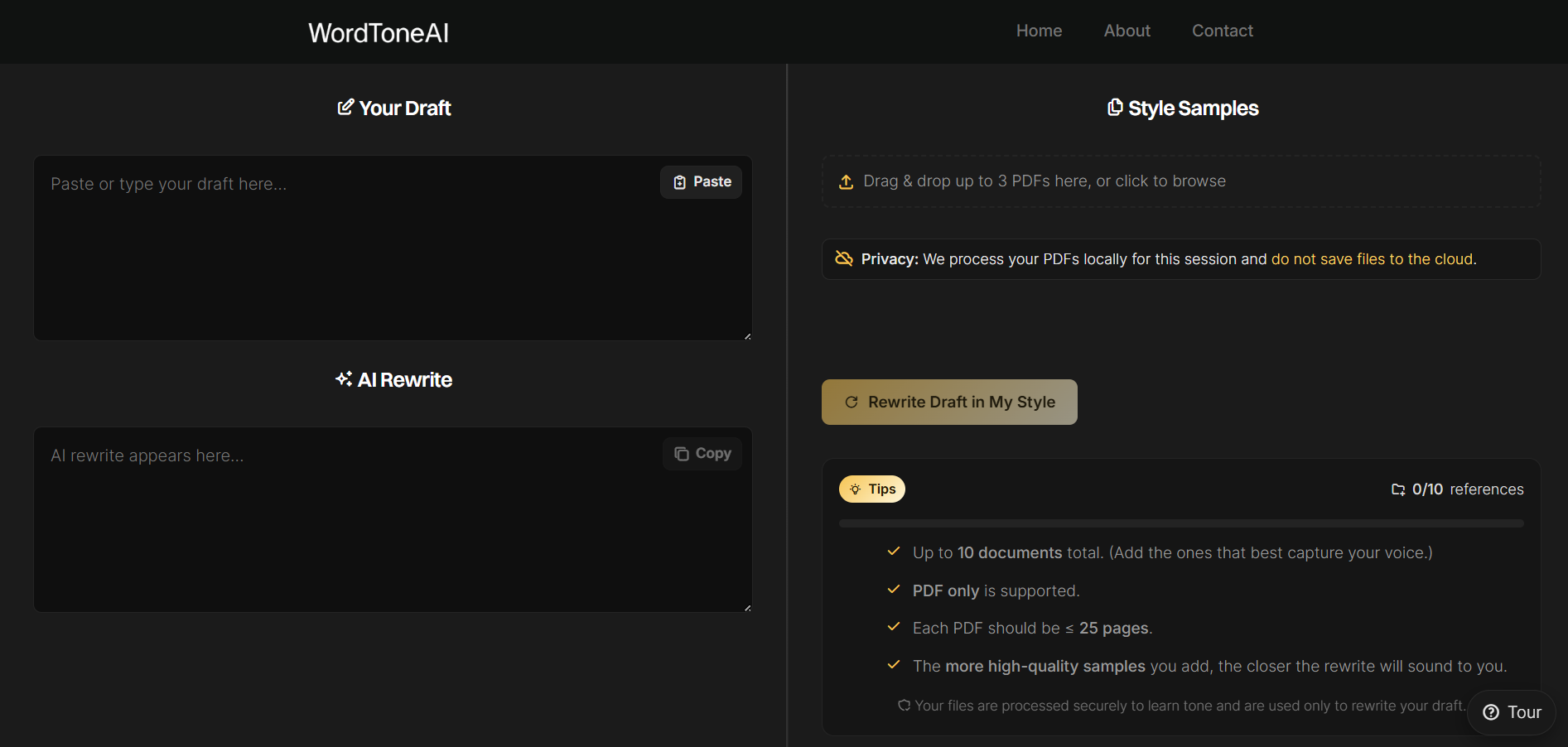Click the references counter icon near 0/10
This screenshot has height=747, width=1568.
1399,489
